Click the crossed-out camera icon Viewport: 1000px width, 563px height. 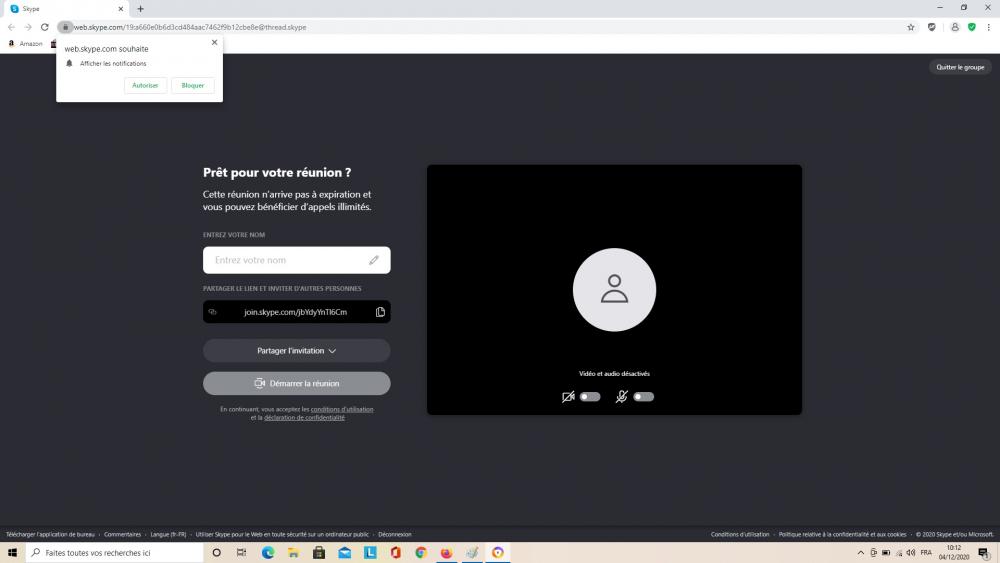pos(568,397)
